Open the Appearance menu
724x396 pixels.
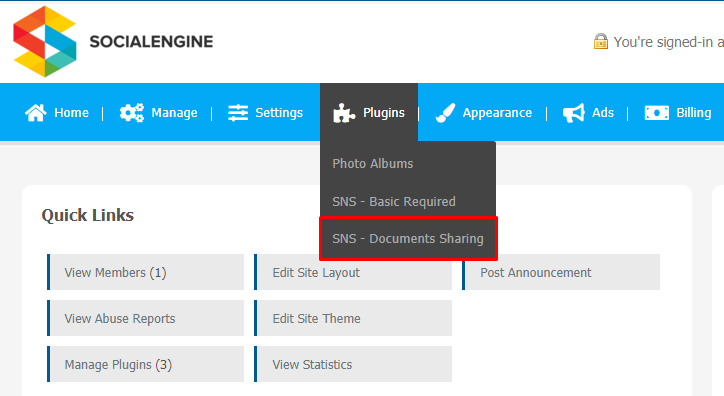tap(497, 113)
